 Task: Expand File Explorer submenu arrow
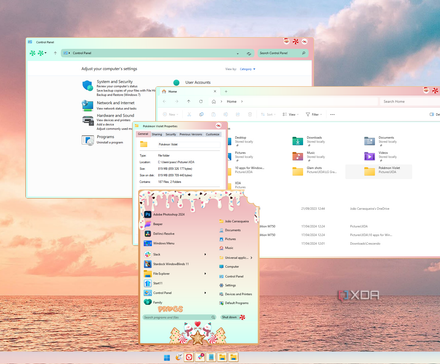pyautogui.click(x=205, y=274)
